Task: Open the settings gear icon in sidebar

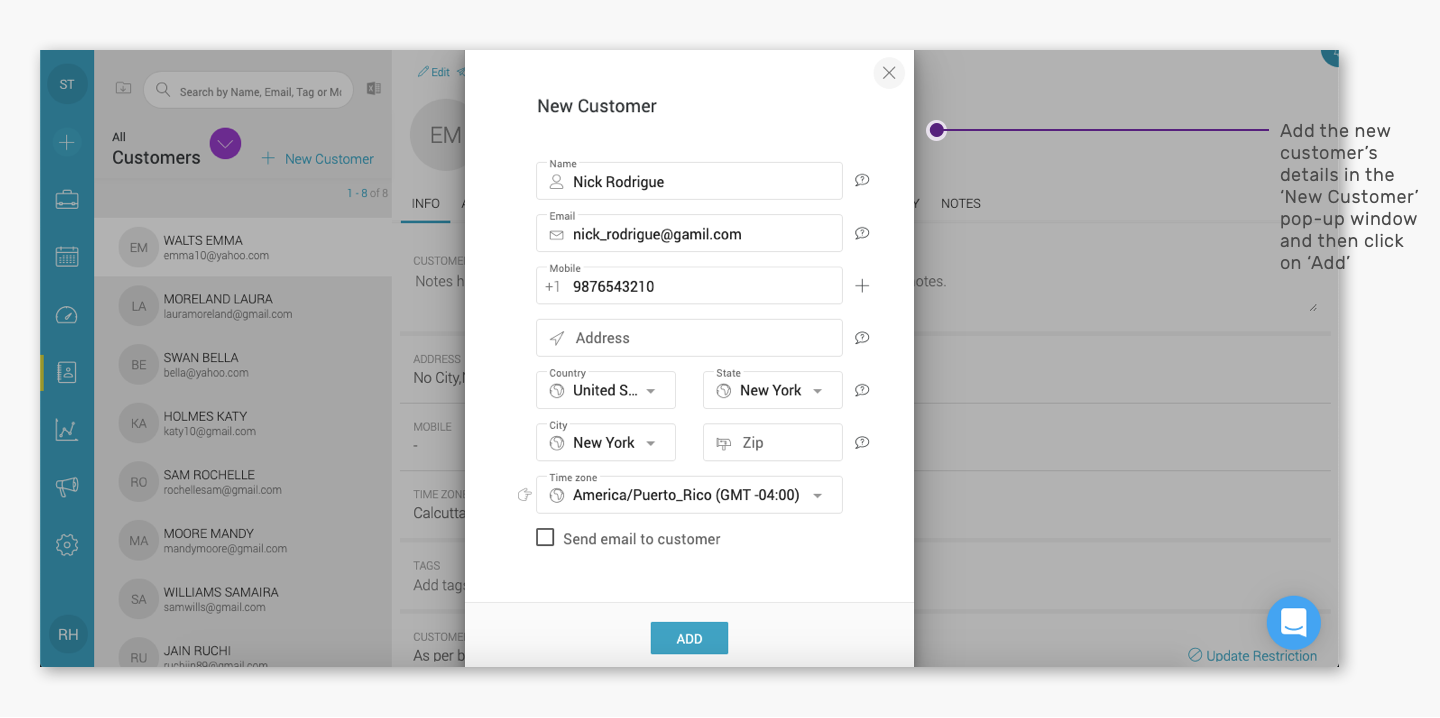Action: [x=67, y=545]
